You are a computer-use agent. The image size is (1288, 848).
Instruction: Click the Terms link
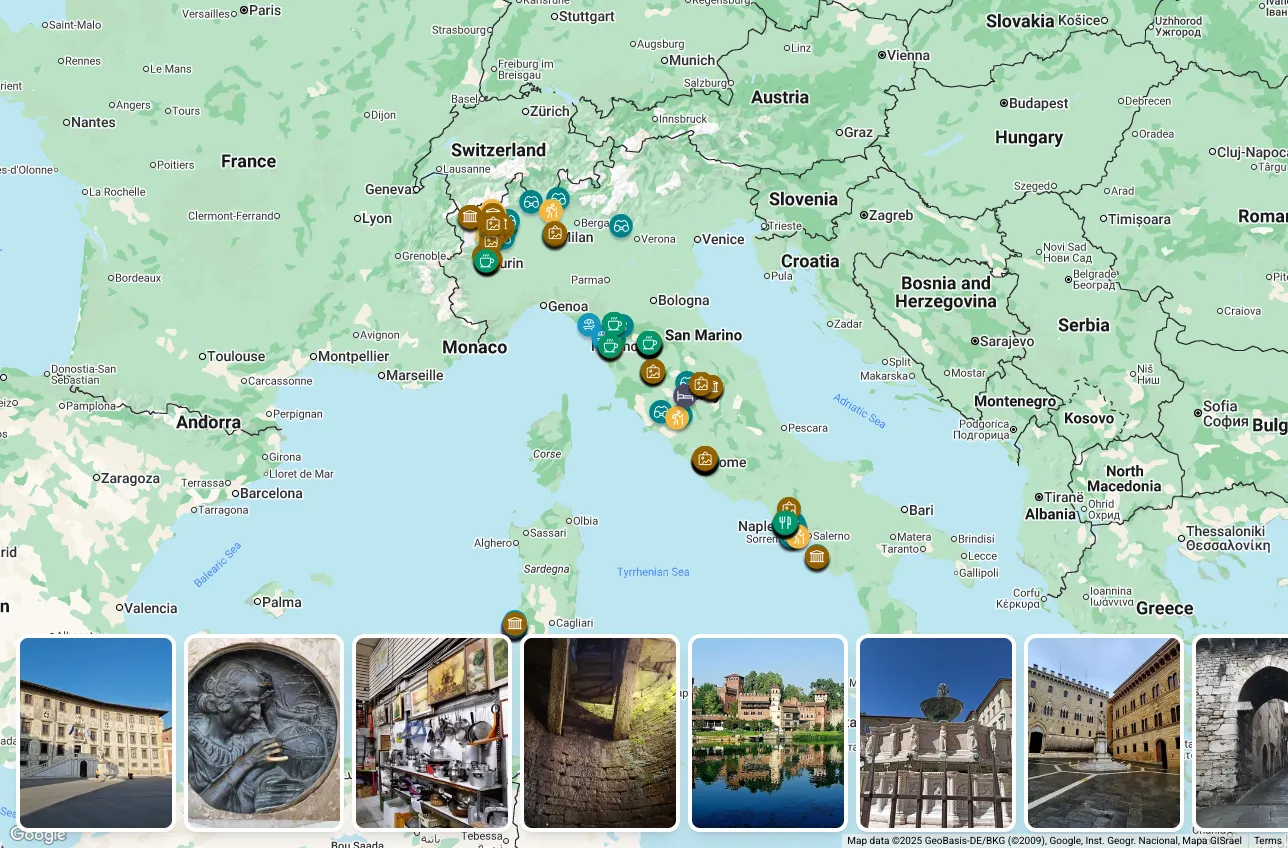coord(1267,841)
